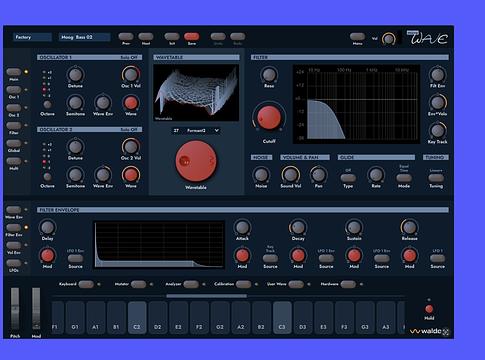Click Key Track Source selector beside Attack
The image size is (485, 360).
pos(270,258)
